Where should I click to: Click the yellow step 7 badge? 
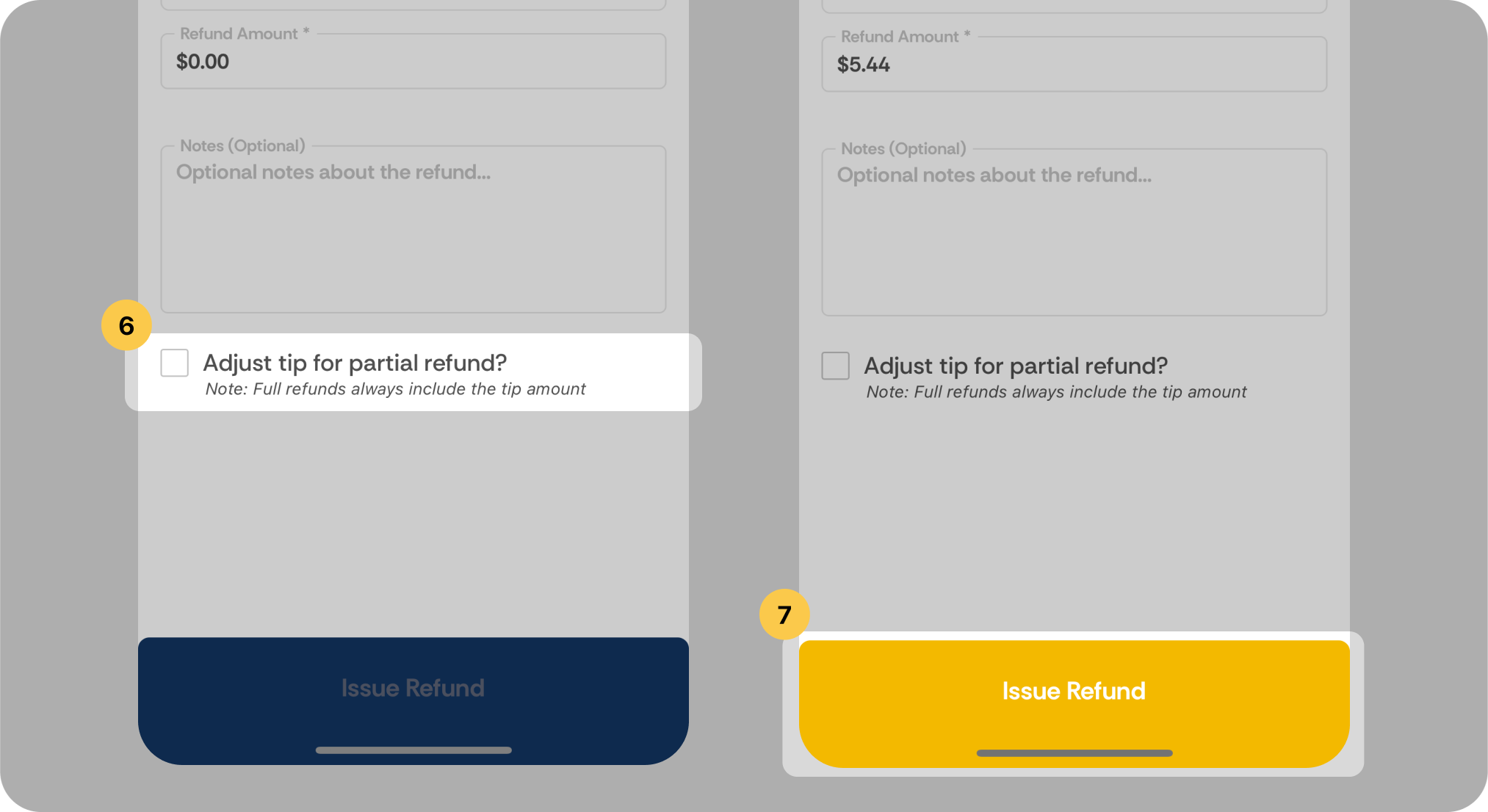[784, 614]
